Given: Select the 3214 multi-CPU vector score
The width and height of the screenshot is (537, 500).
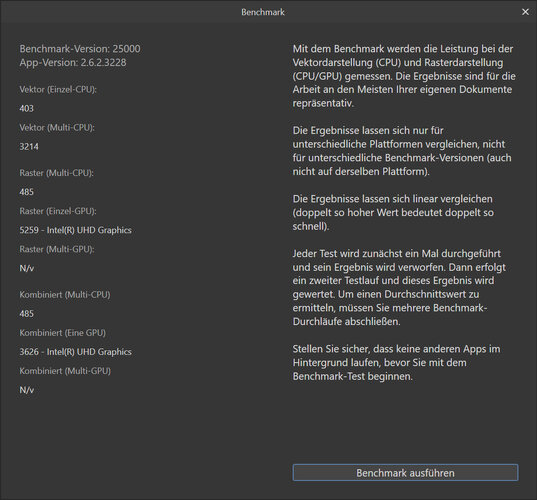Looking at the screenshot, I should (29, 147).
